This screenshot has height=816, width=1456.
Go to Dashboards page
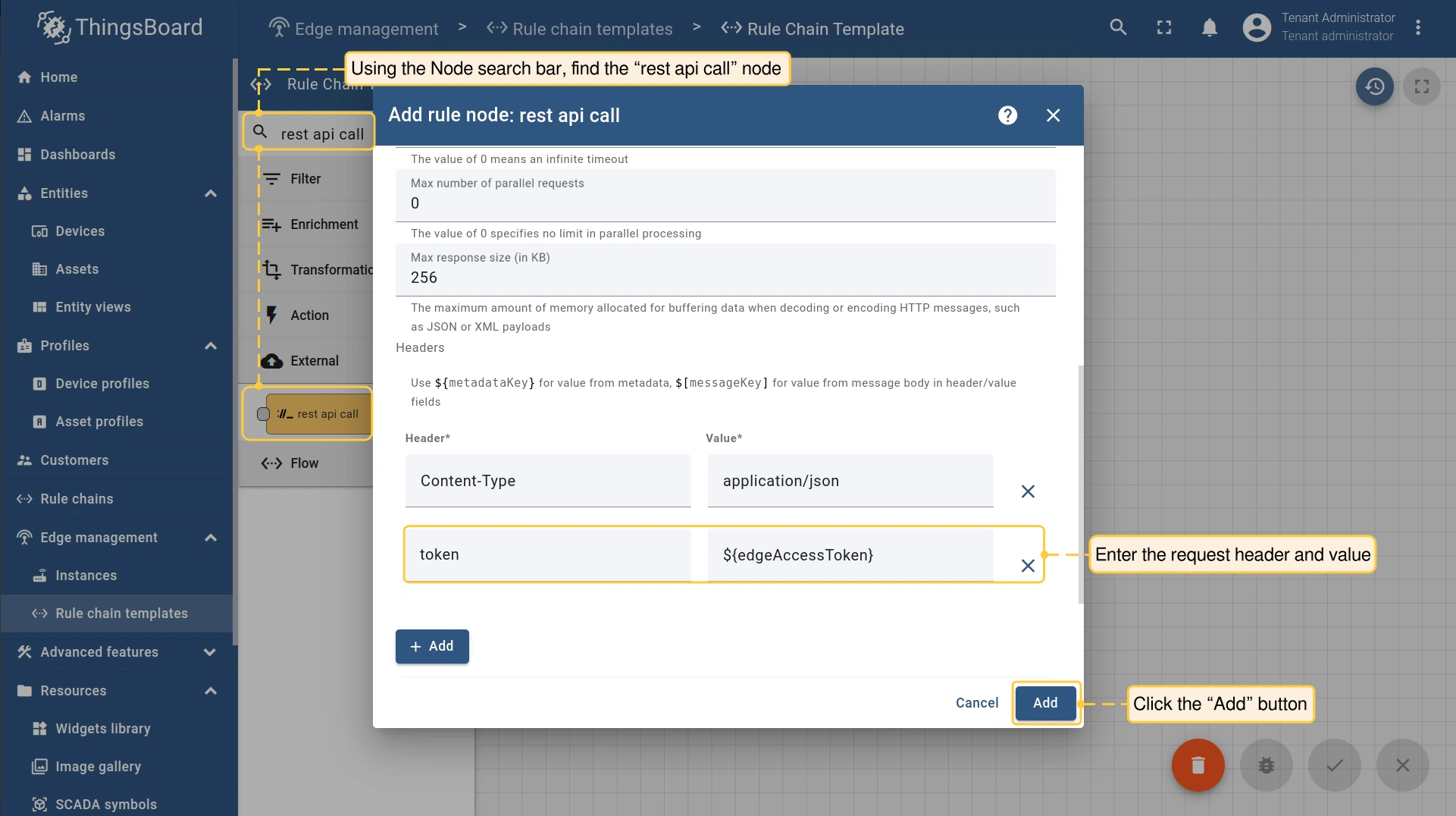77,155
